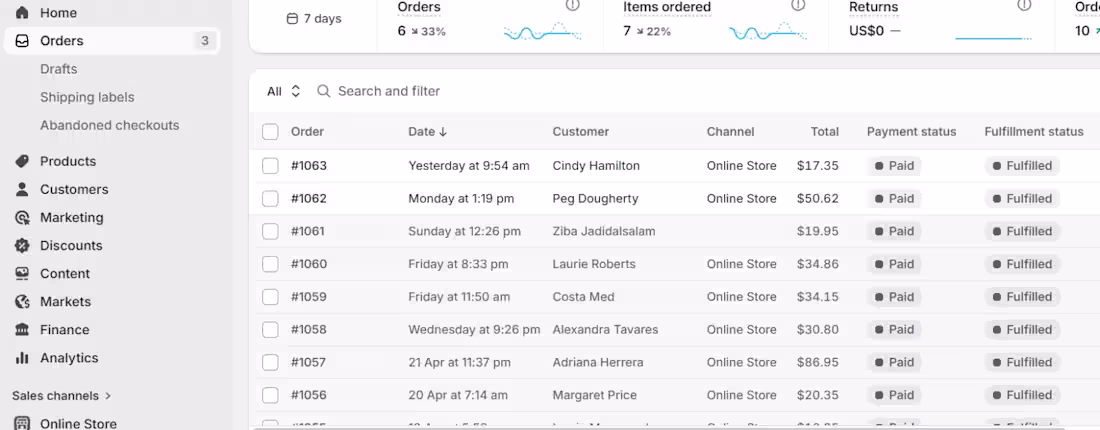
Task: Click the Marketing target icon
Action: (x=22, y=217)
